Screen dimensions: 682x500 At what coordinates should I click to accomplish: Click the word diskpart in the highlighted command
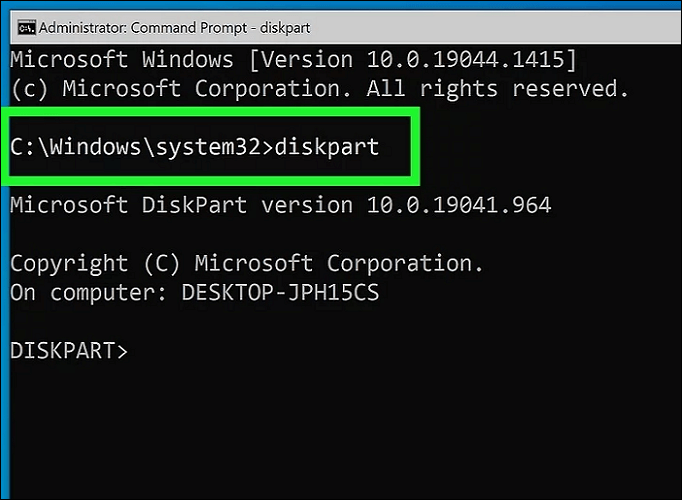click(x=326, y=147)
